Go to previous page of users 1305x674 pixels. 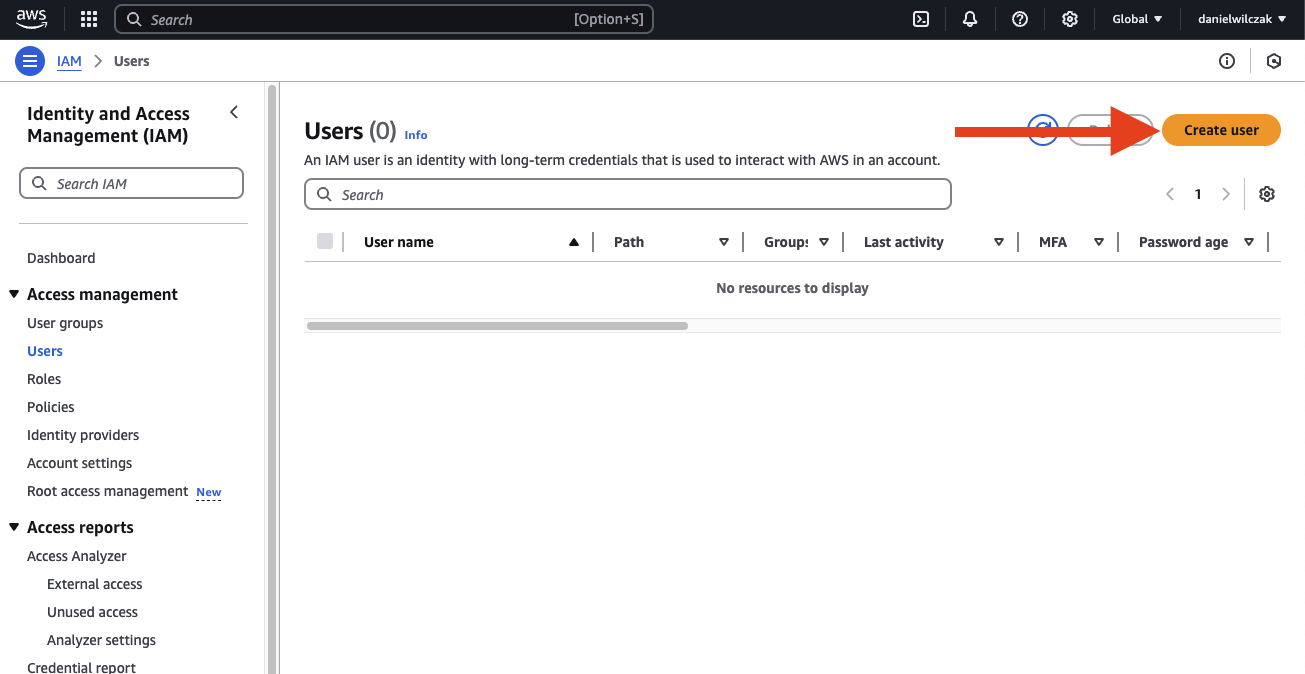pyautogui.click(x=1170, y=194)
